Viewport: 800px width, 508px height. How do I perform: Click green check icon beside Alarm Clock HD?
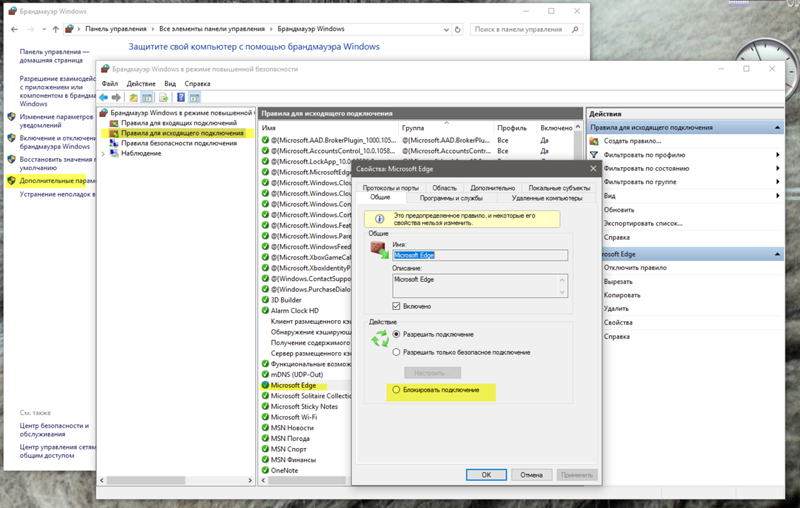(x=265, y=311)
